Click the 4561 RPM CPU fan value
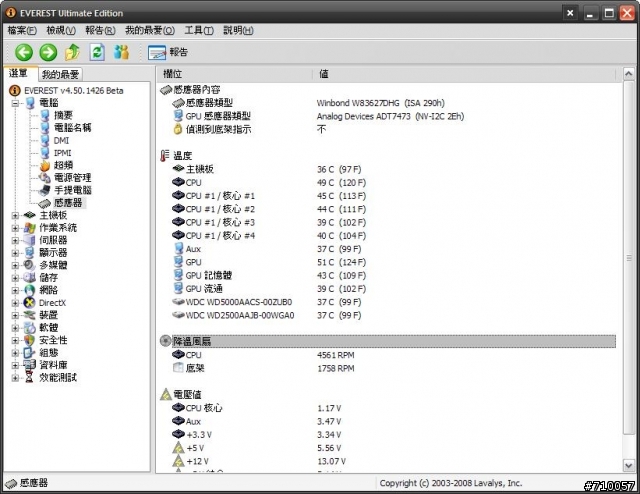Screen dimensions: 640x494 [336, 355]
